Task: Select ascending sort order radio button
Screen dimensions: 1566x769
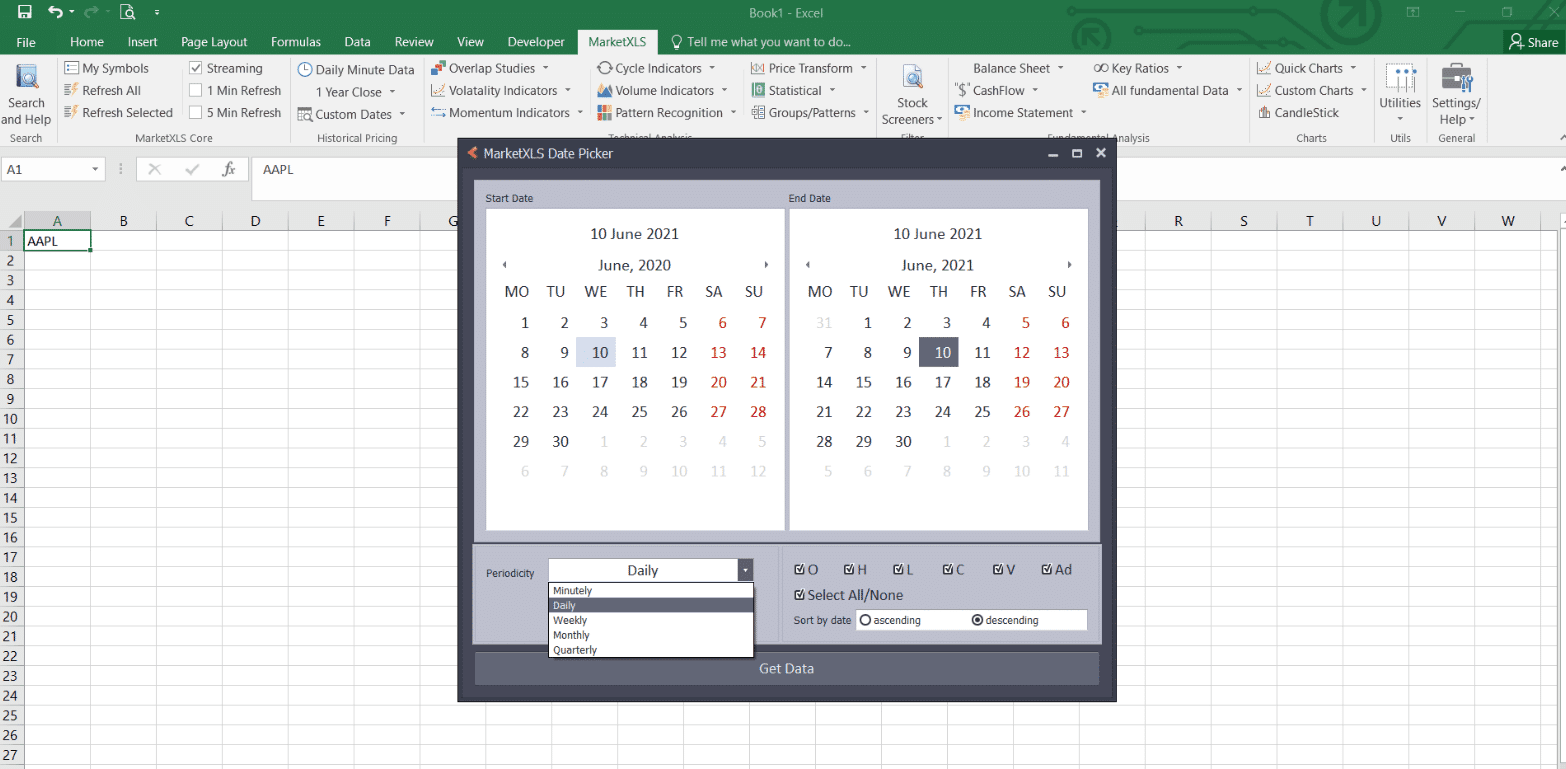Action: [865, 621]
